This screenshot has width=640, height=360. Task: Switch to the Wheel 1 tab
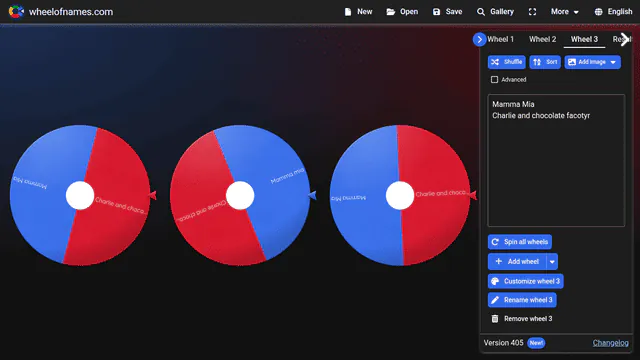coord(500,39)
